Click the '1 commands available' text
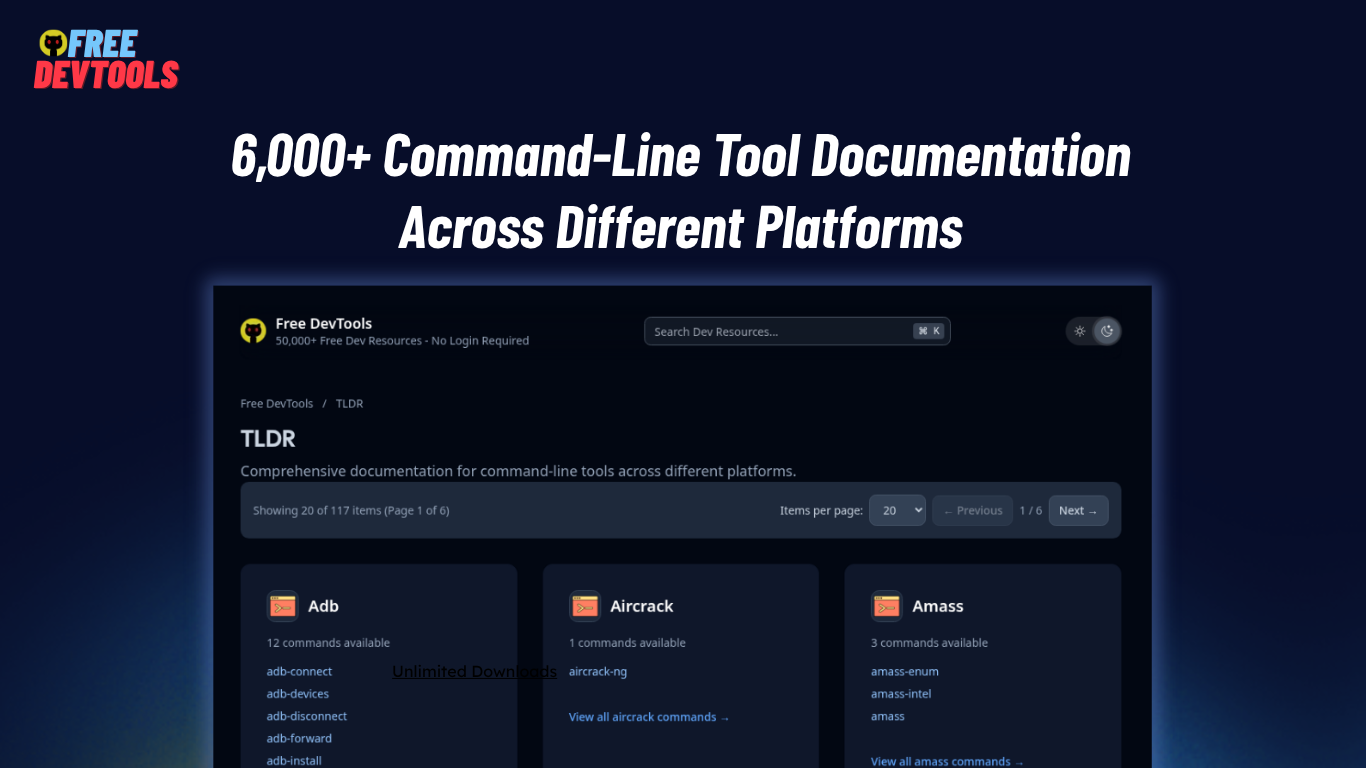 point(627,643)
